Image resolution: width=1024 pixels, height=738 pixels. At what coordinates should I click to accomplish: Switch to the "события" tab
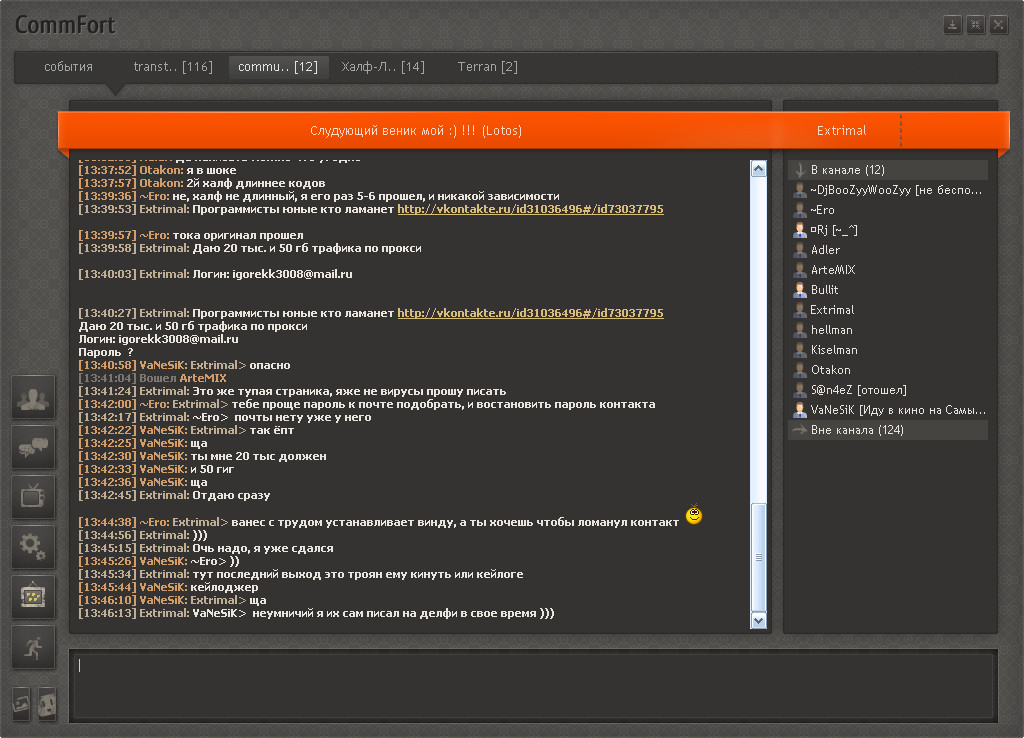(68, 67)
